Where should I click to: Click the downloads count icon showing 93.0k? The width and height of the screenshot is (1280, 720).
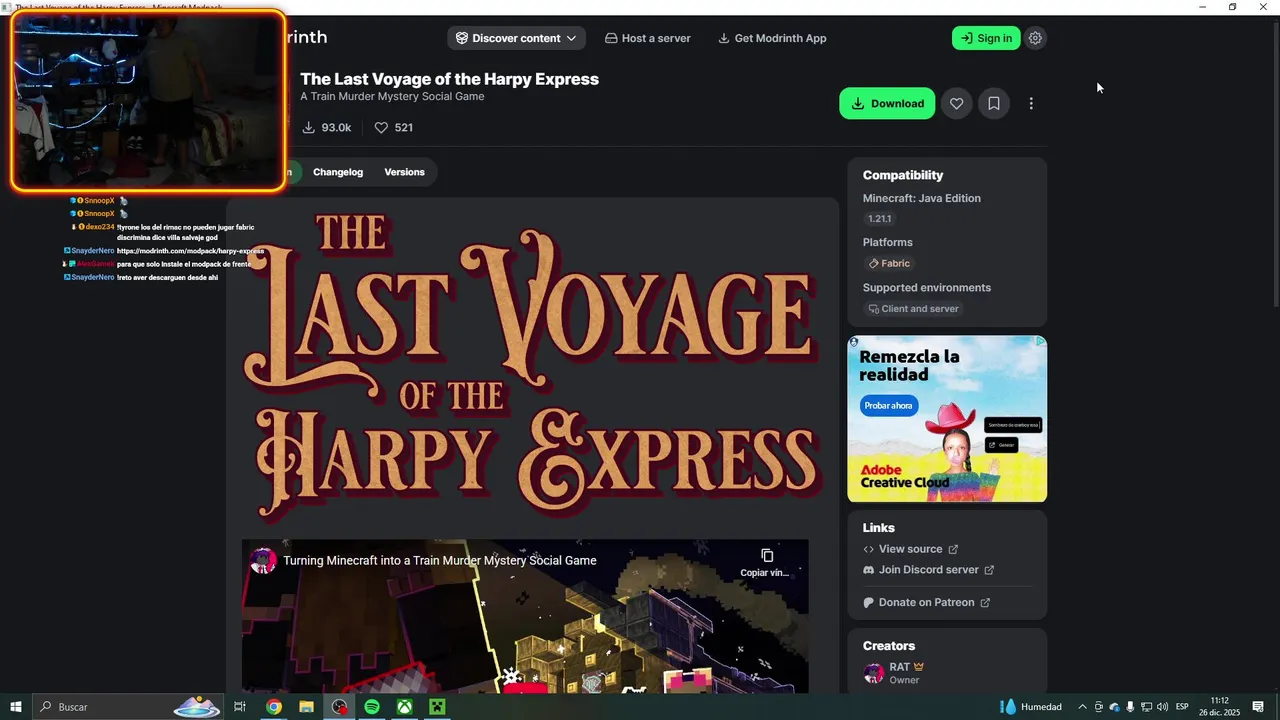coord(309,128)
